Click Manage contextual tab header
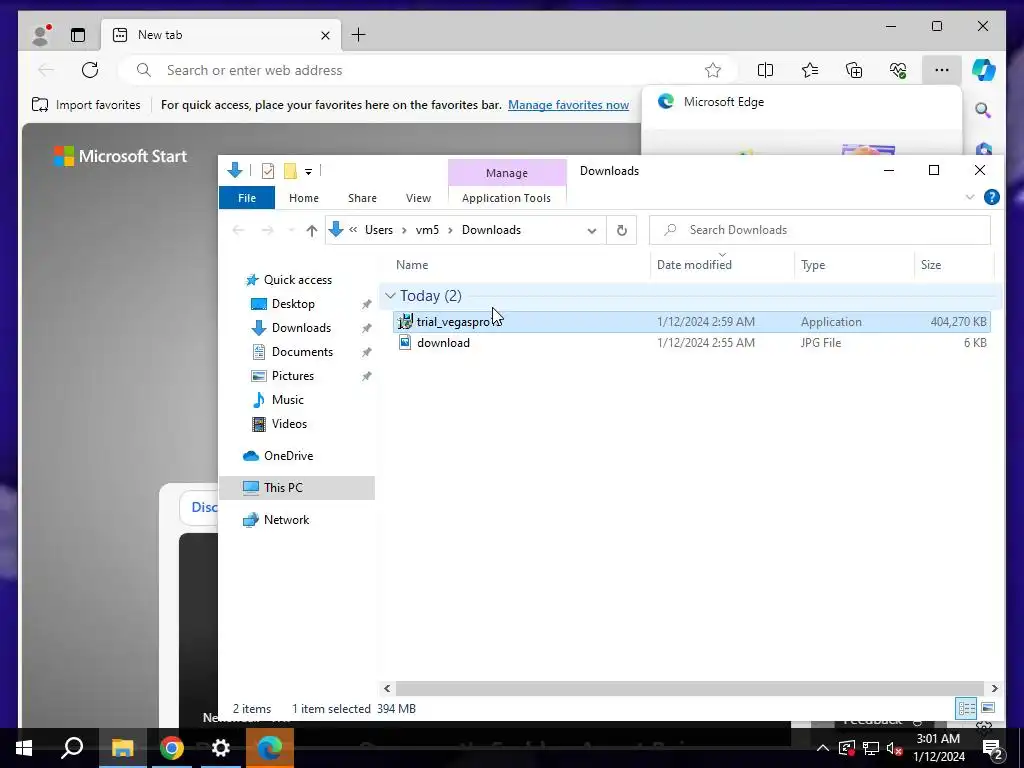The height and width of the screenshot is (768, 1024). [507, 173]
